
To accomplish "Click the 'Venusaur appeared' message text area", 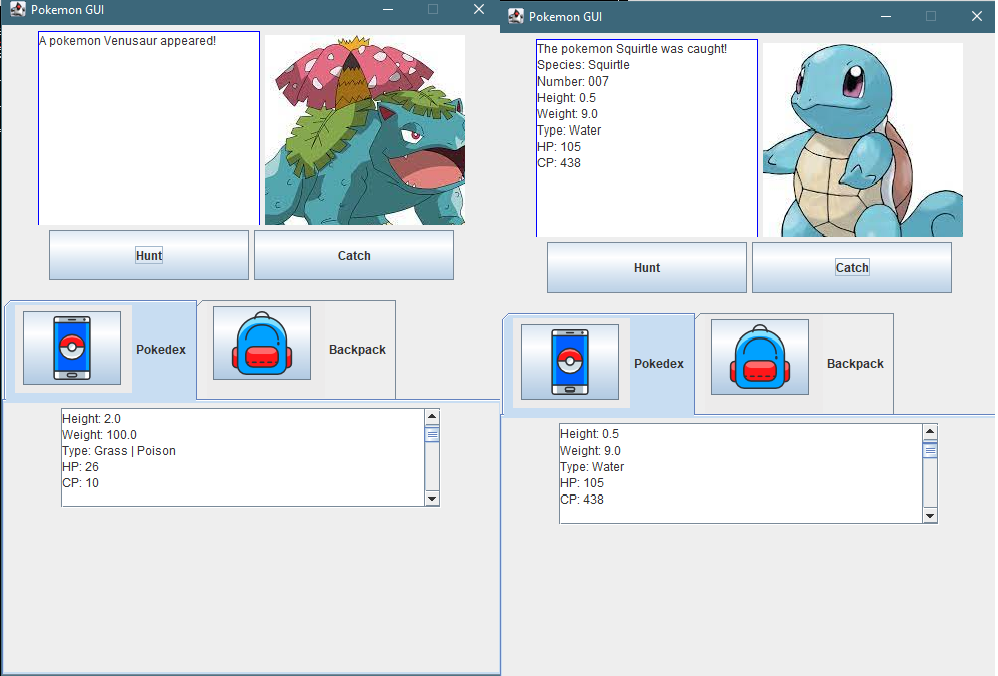I will coord(149,128).
